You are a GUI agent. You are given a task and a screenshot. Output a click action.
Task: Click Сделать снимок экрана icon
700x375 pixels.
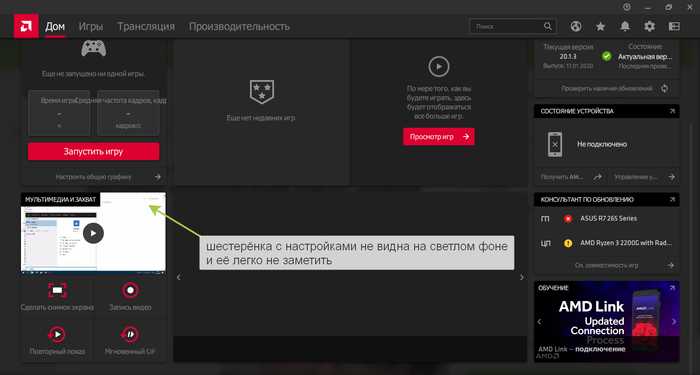(58, 291)
